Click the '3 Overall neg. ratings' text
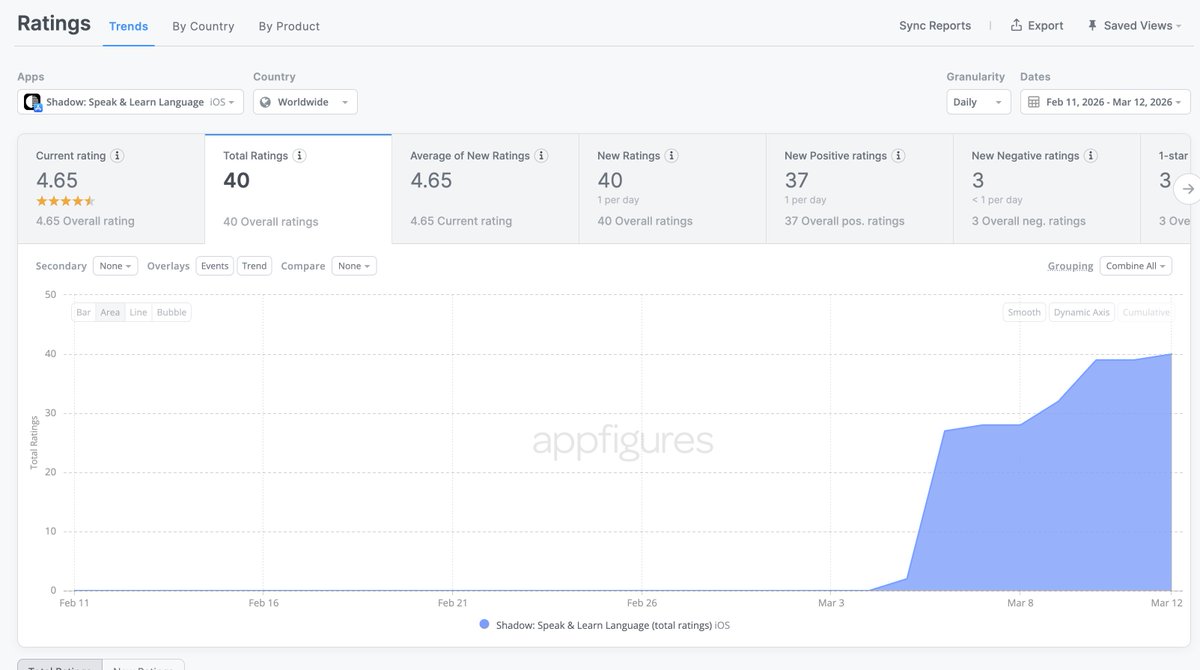 (x=1028, y=221)
